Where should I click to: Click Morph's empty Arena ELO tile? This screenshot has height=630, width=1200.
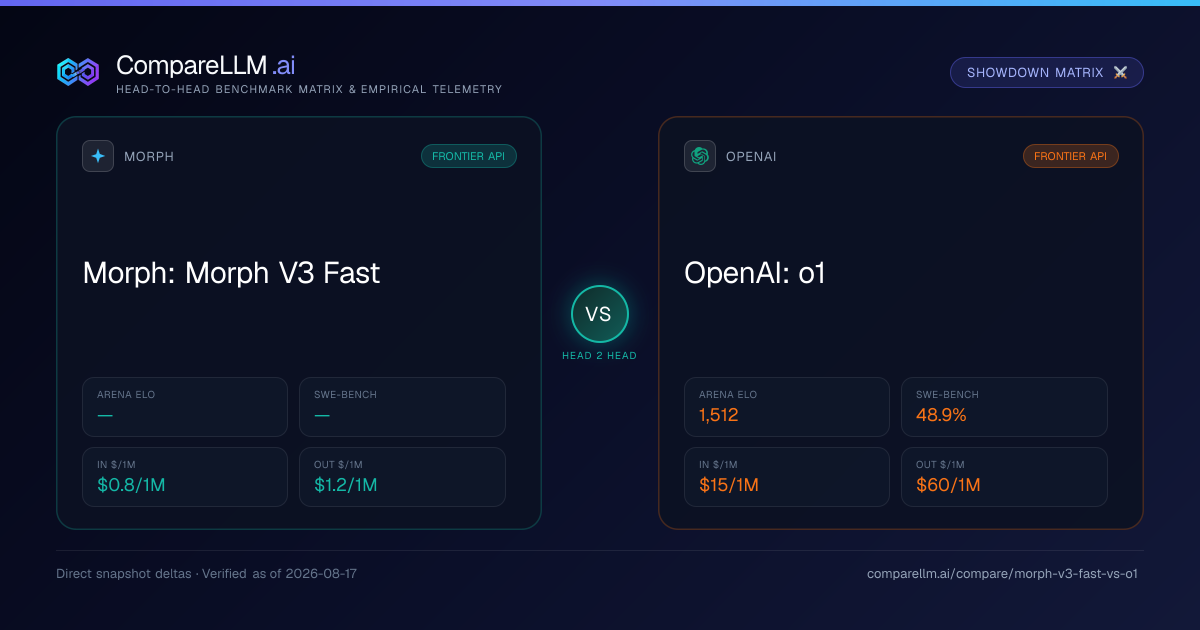(x=185, y=407)
